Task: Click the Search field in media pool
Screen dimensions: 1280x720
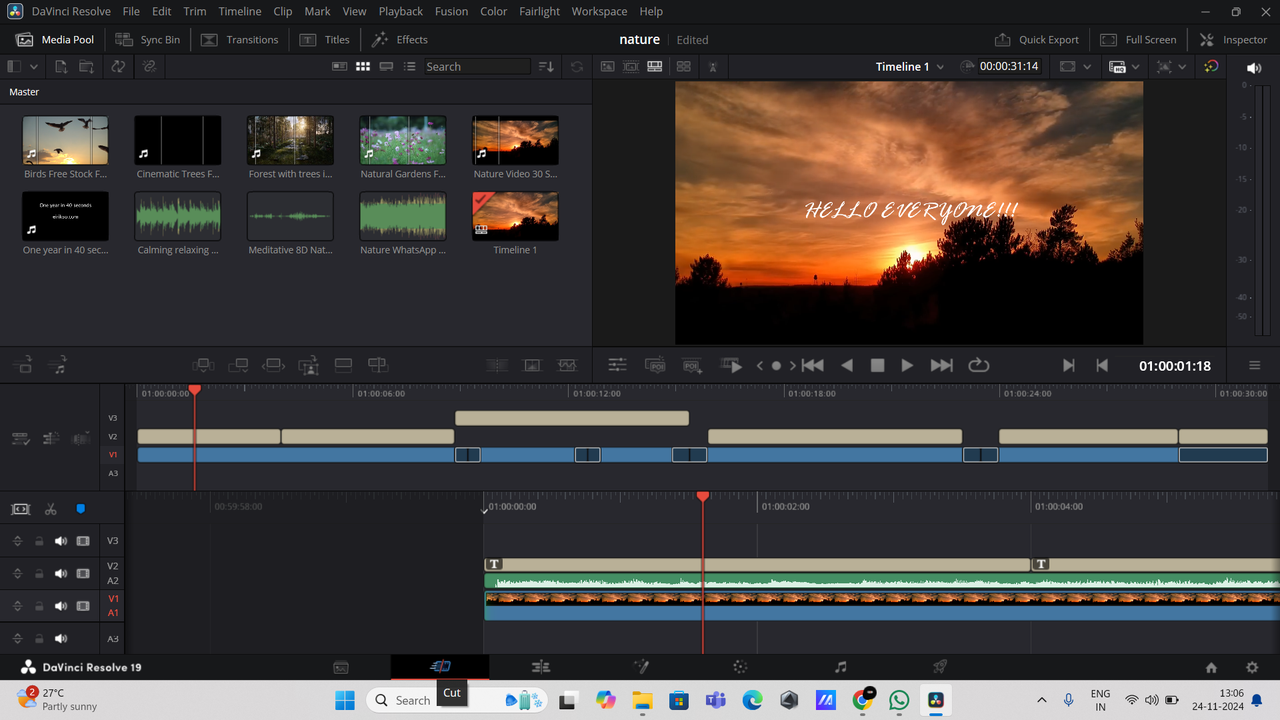Action: coord(476,67)
